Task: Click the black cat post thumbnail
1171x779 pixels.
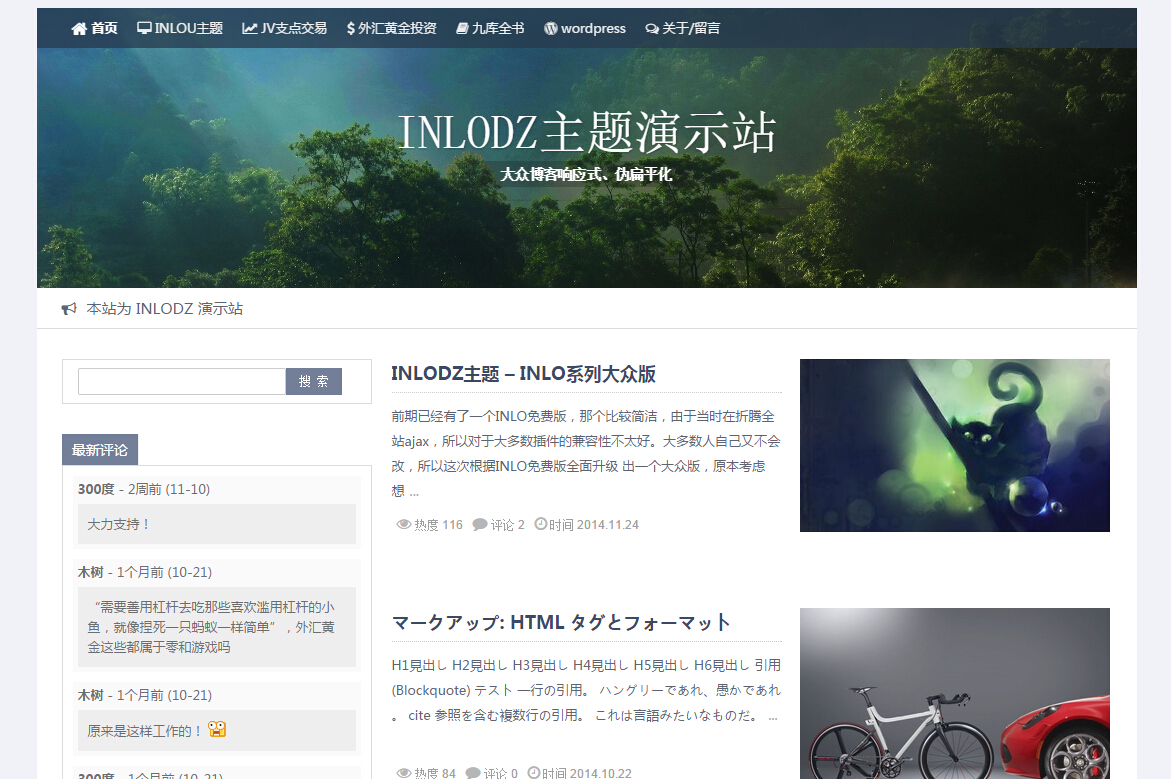Action: click(954, 445)
